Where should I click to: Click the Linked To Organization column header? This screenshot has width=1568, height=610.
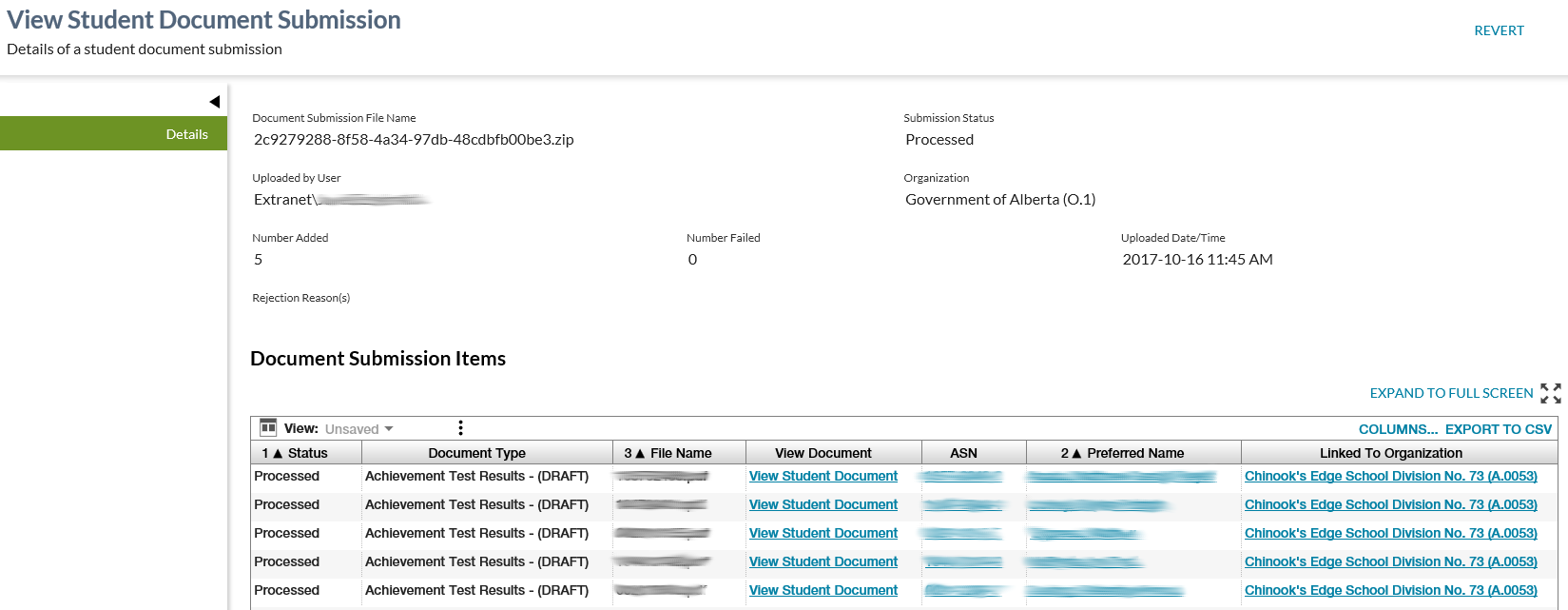(1390, 453)
